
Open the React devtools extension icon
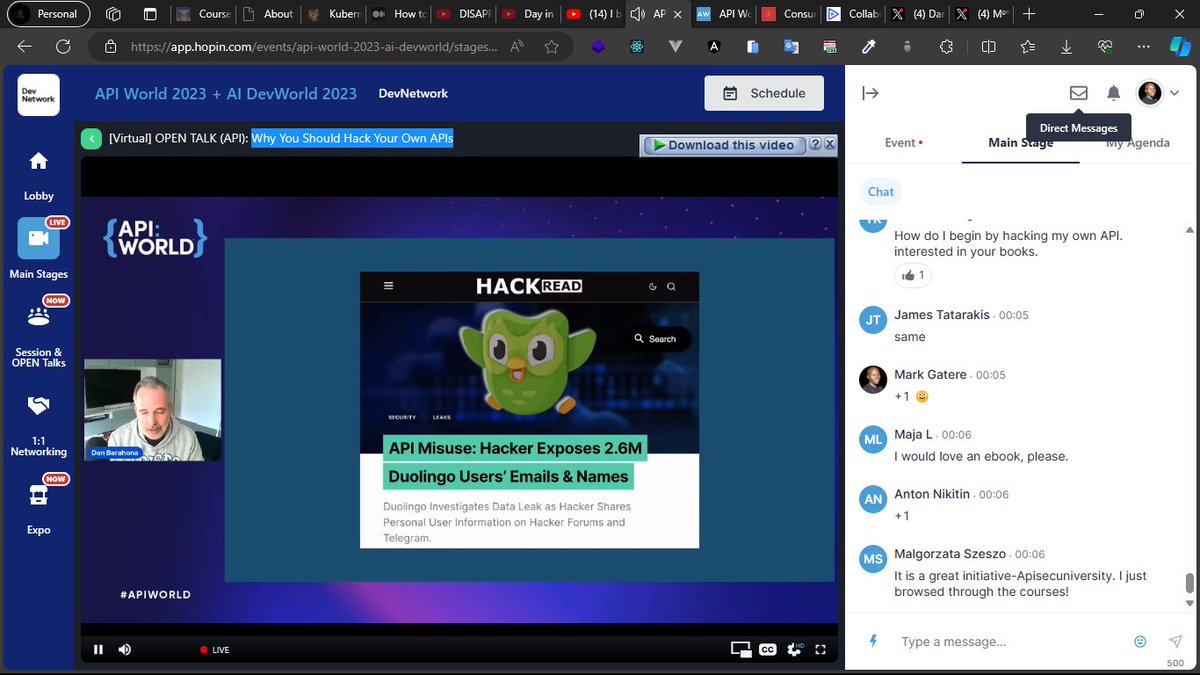coord(636,46)
